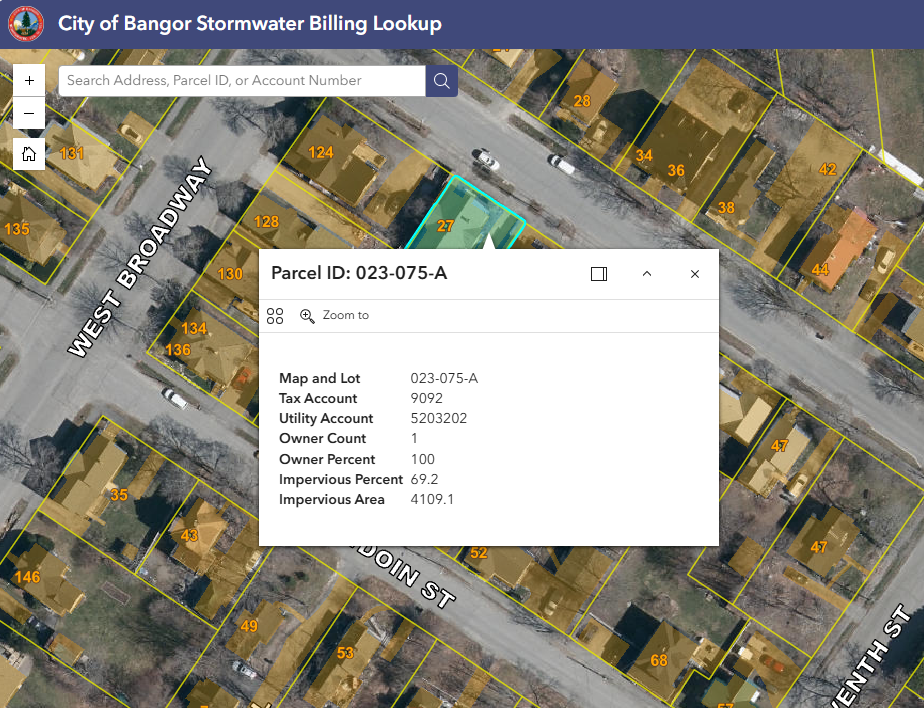Click the zoom out minus button

29,113
